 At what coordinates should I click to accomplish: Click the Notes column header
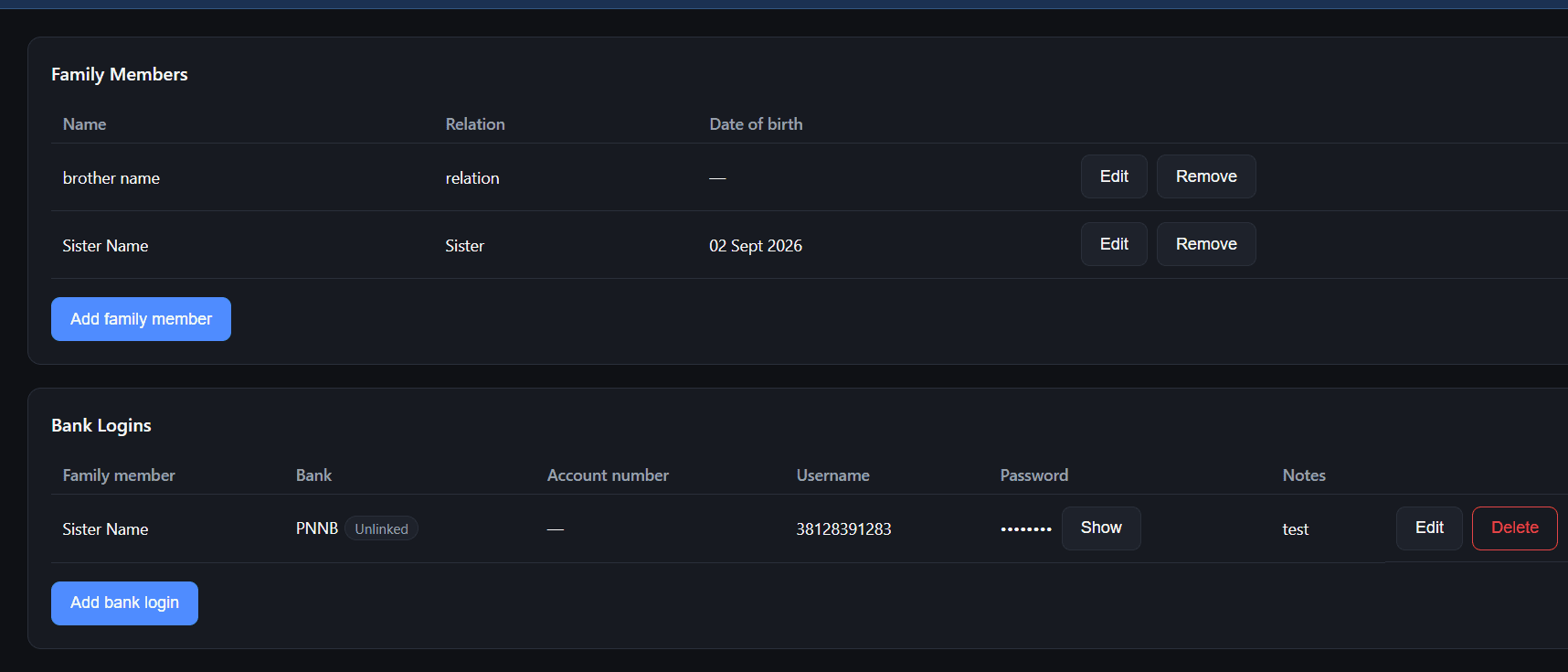(x=1304, y=475)
